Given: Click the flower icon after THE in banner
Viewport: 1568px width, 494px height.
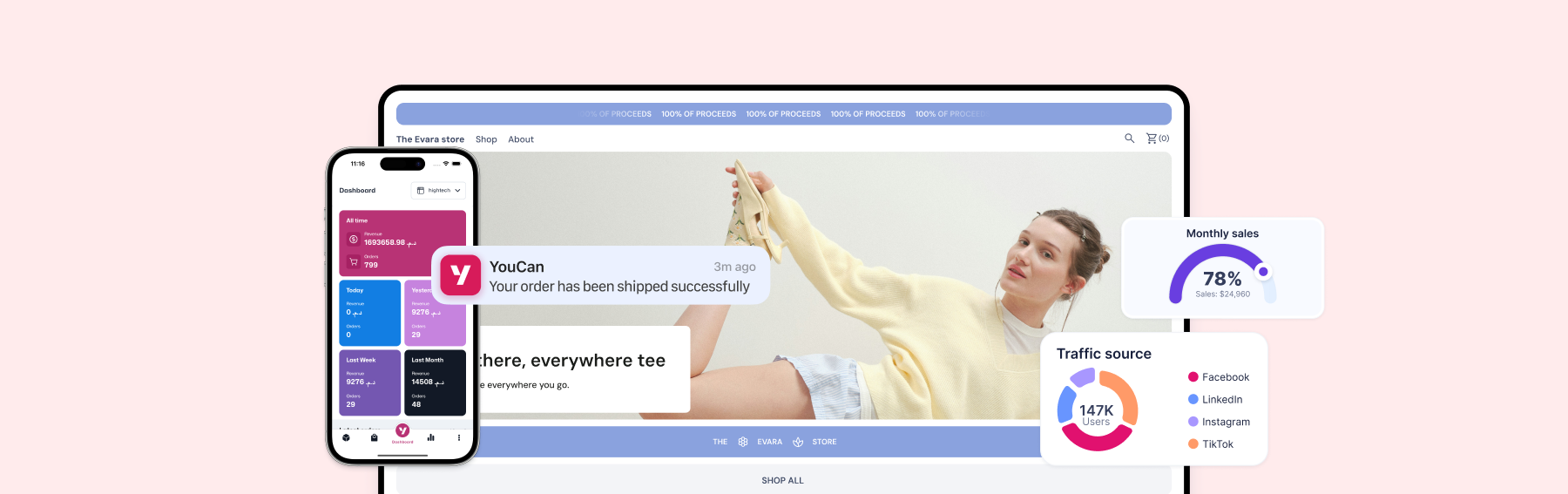Looking at the screenshot, I should tap(742, 442).
